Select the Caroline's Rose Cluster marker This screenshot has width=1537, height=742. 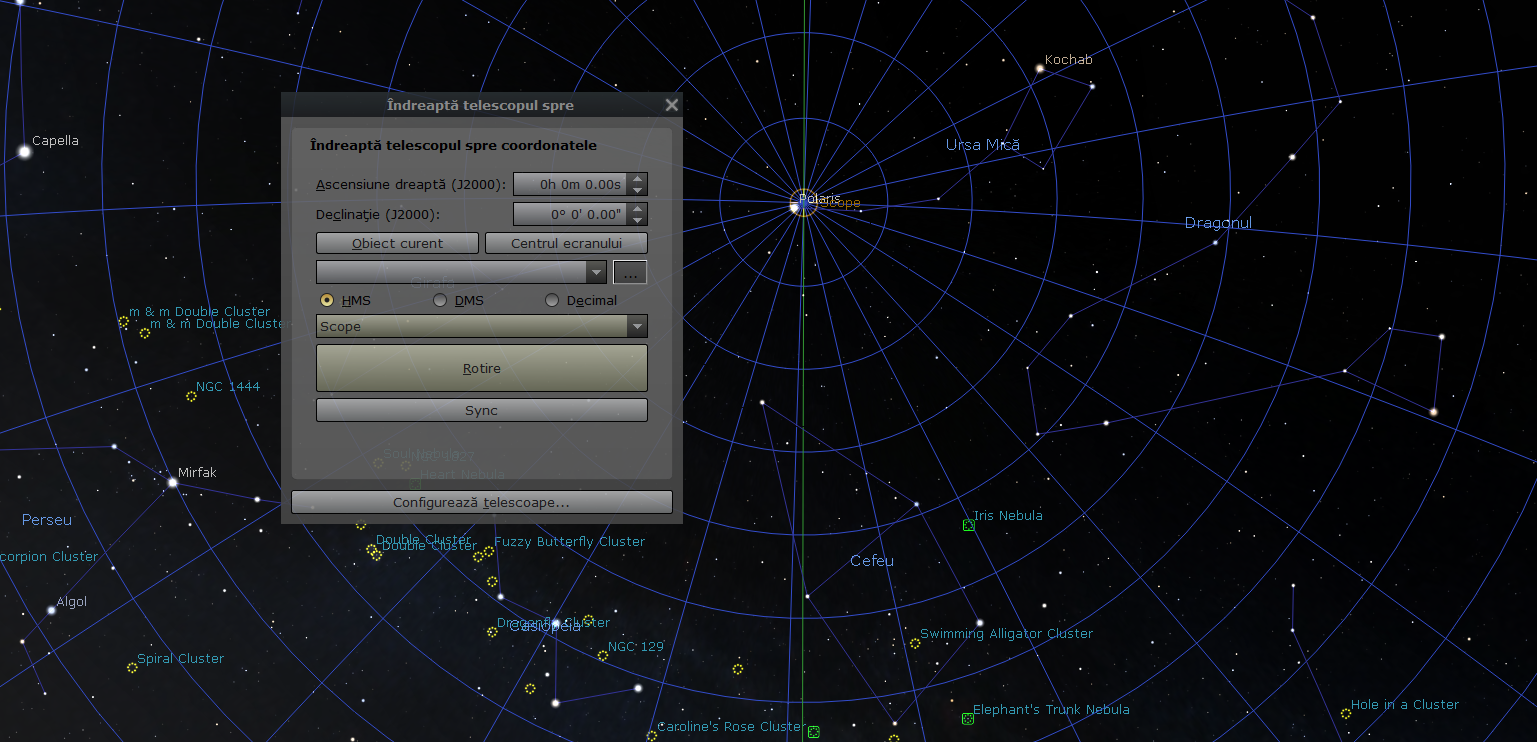(x=651, y=736)
